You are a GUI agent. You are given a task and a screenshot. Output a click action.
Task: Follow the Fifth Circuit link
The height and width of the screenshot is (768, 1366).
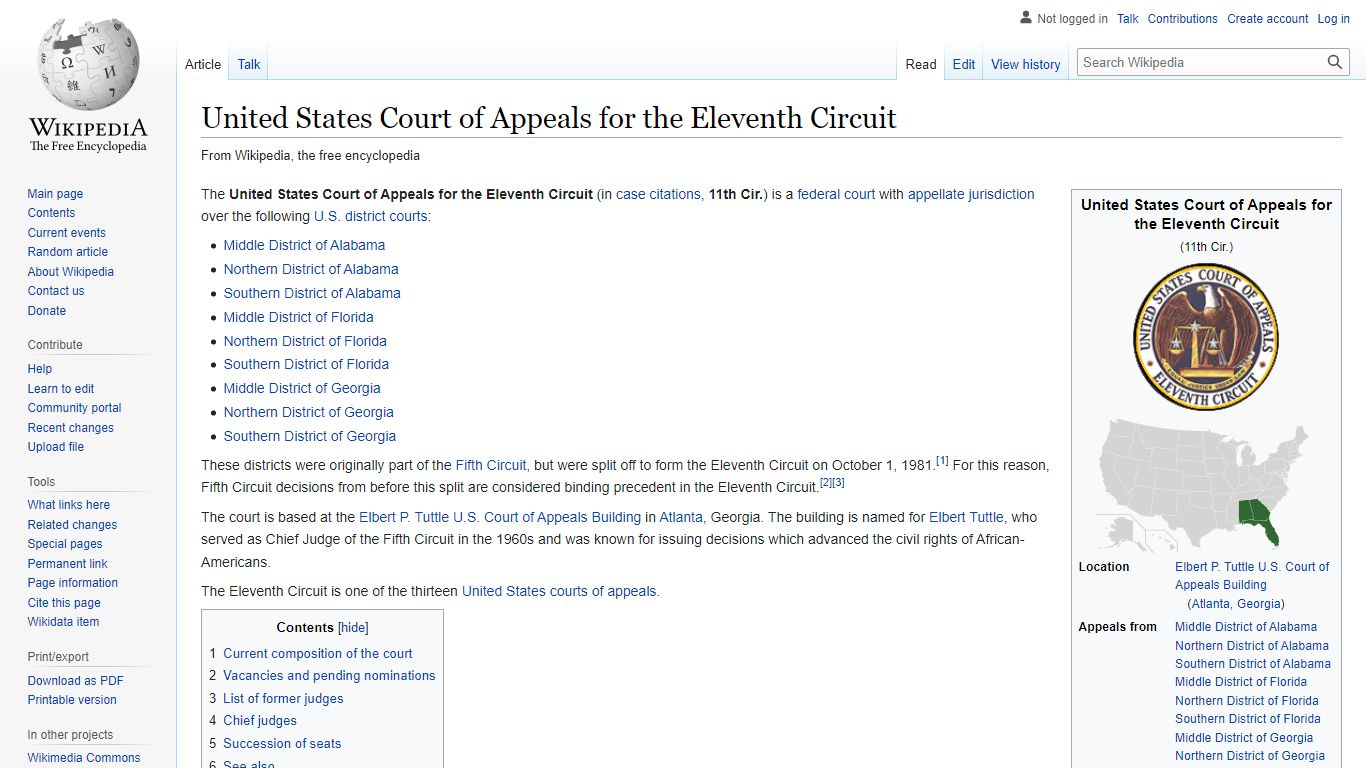(490, 465)
